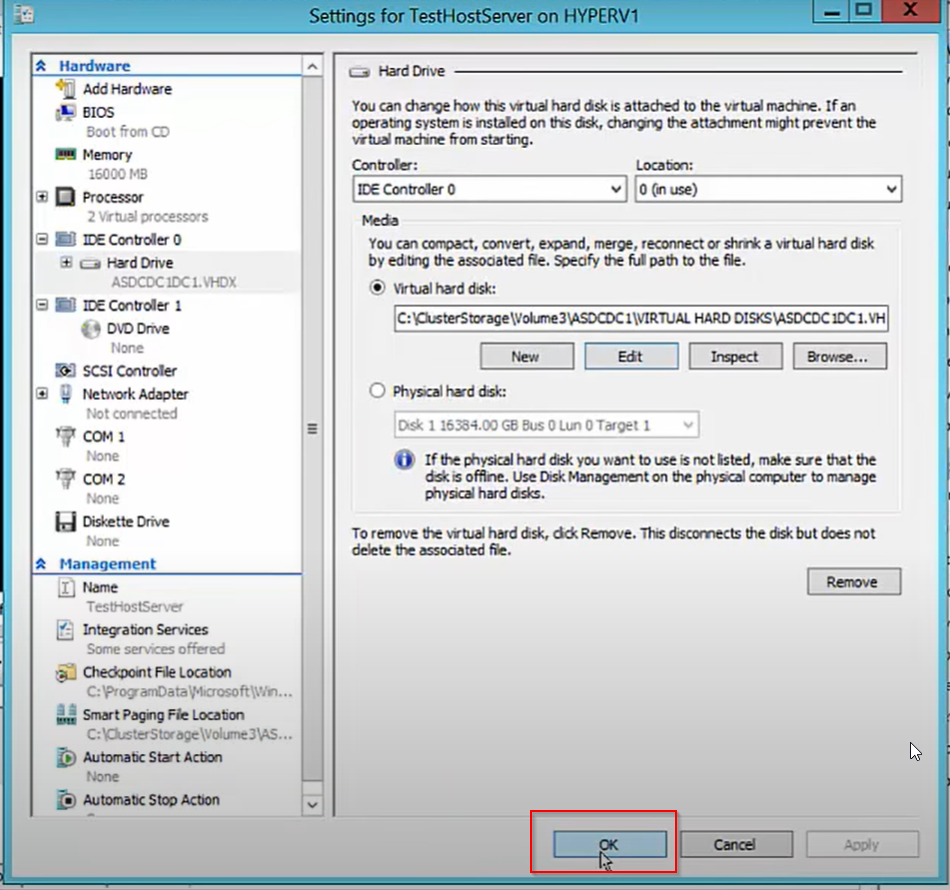Click the 2 Virtual processors text
The height and width of the screenshot is (890, 950).
point(147,217)
